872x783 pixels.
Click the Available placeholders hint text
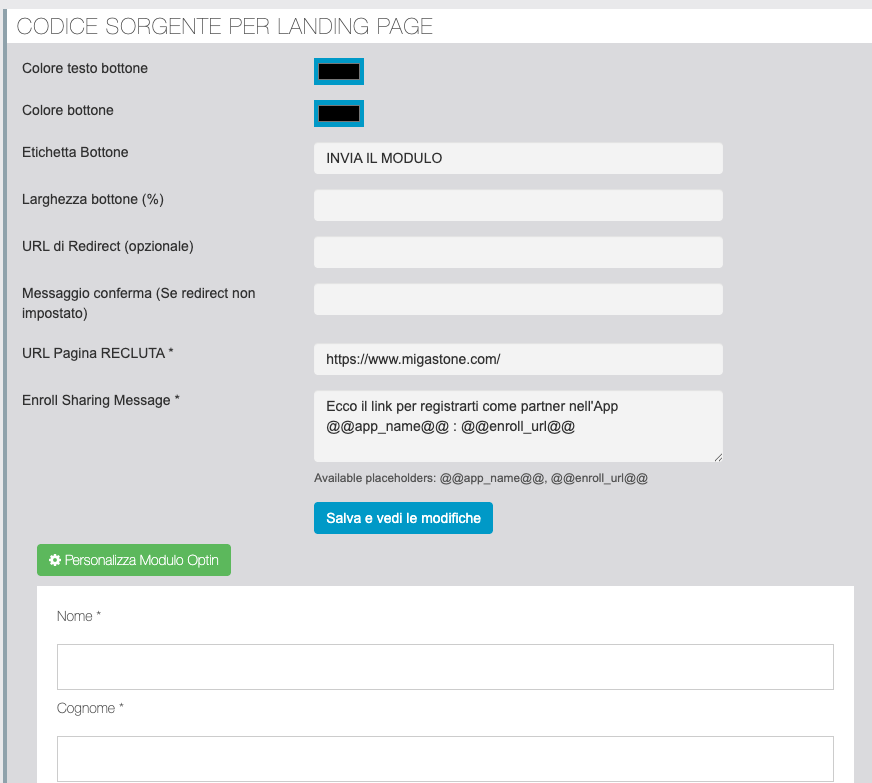(481, 479)
